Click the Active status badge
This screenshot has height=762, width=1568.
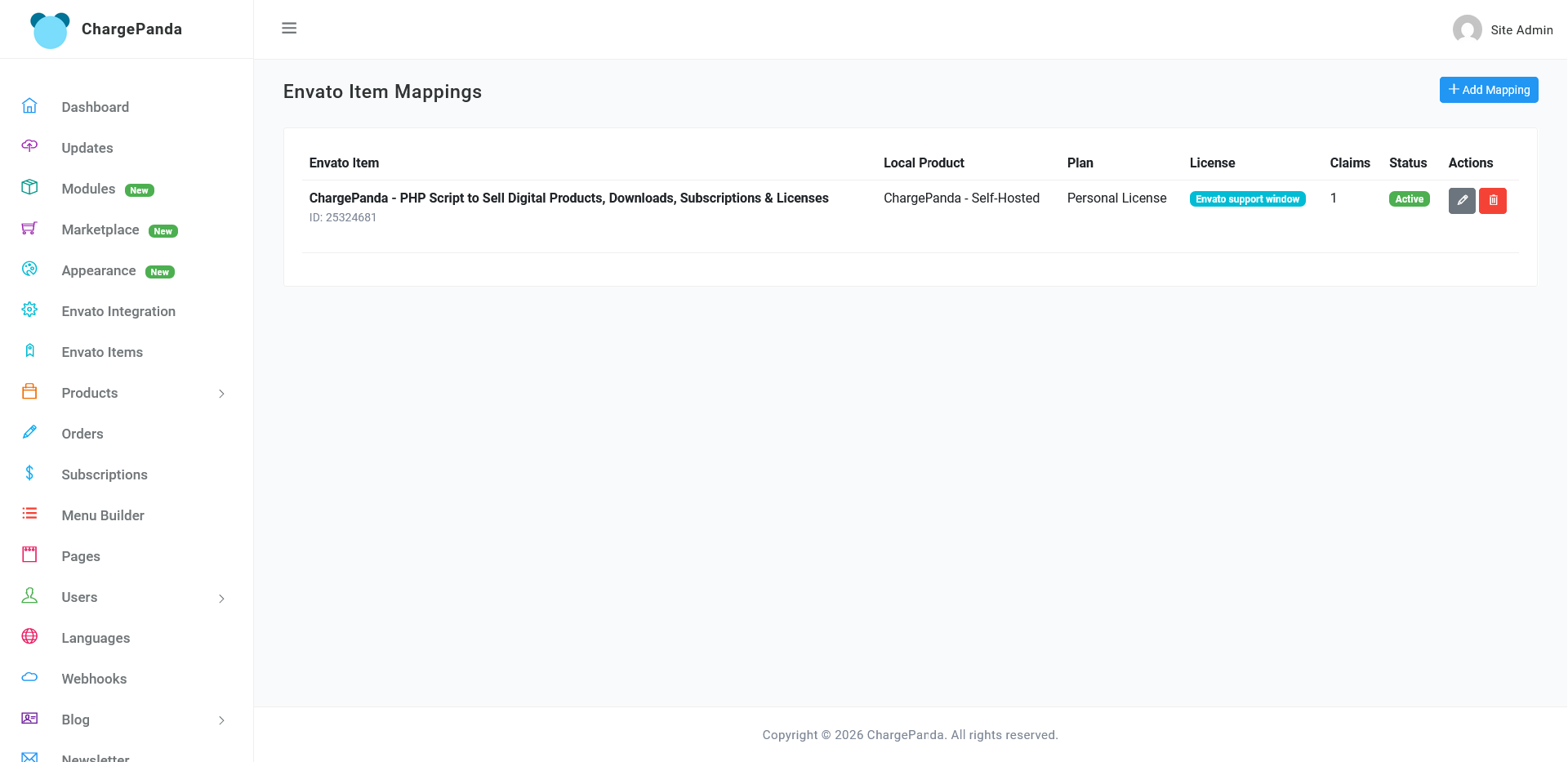click(1409, 199)
